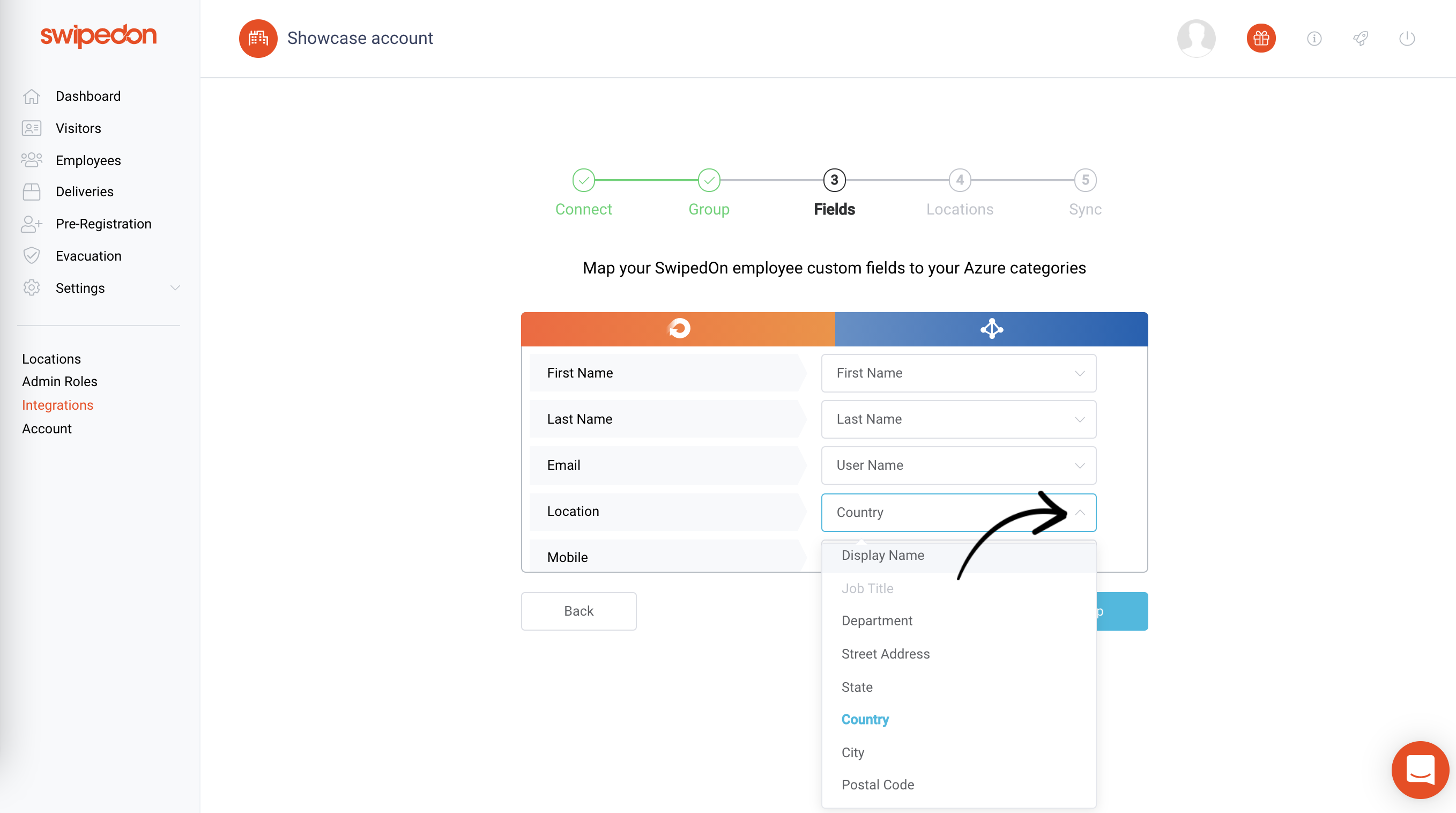Click the Evacuation shield icon

(x=32, y=256)
